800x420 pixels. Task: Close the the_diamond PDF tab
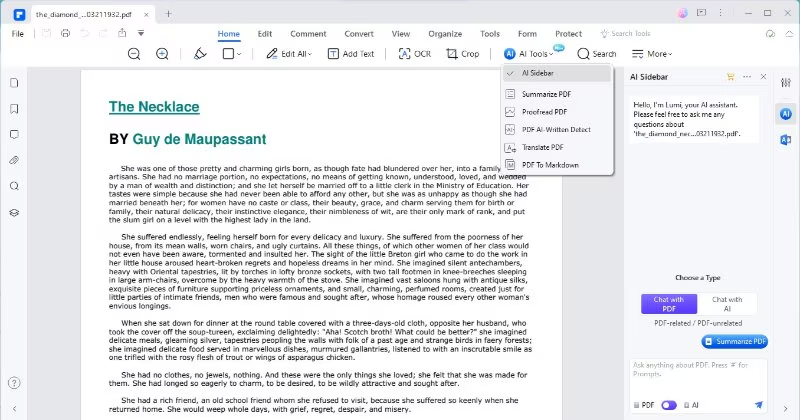[x=146, y=14]
